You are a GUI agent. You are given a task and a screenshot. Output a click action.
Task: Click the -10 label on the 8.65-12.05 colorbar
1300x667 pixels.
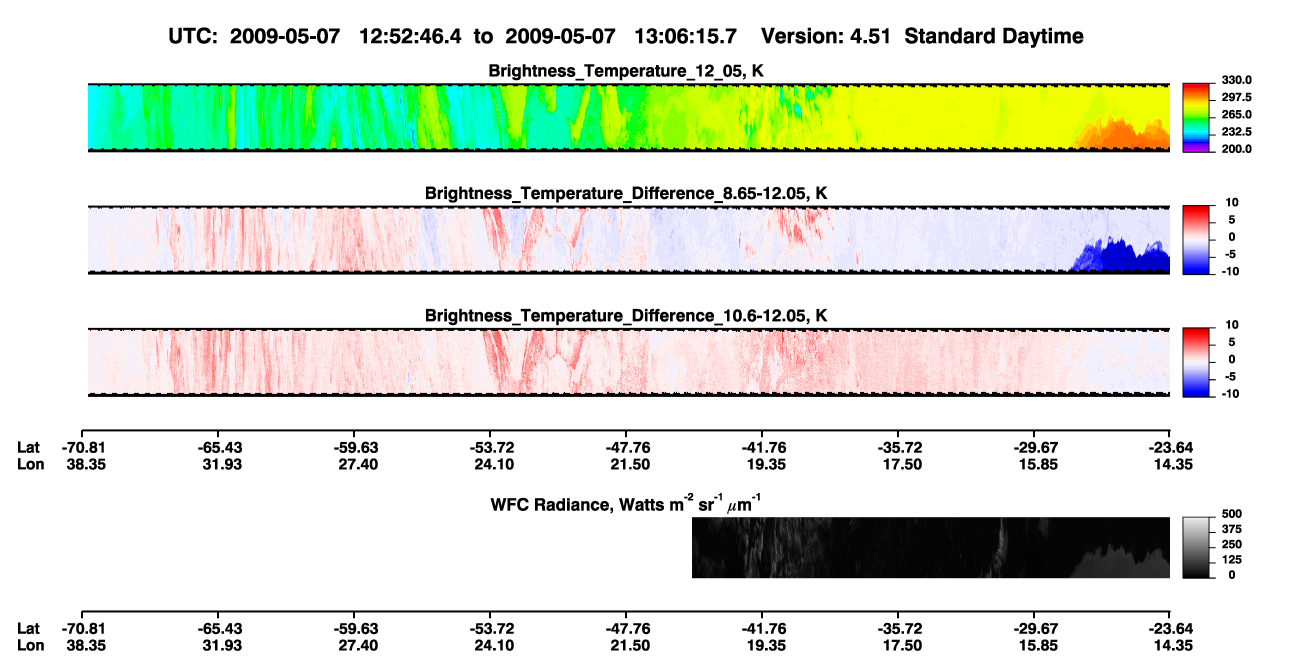pos(1230,271)
